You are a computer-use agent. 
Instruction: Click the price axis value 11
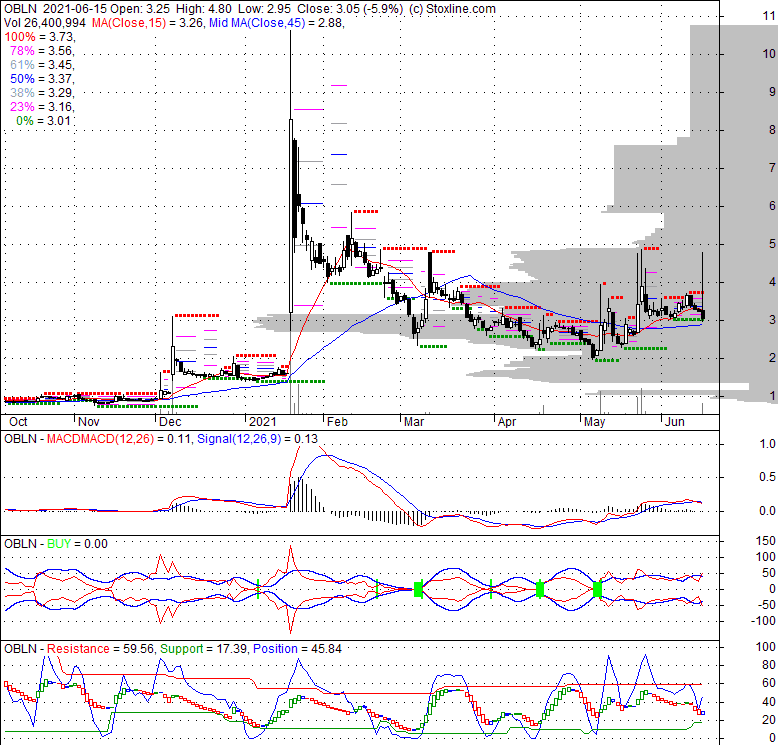click(769, 16)
